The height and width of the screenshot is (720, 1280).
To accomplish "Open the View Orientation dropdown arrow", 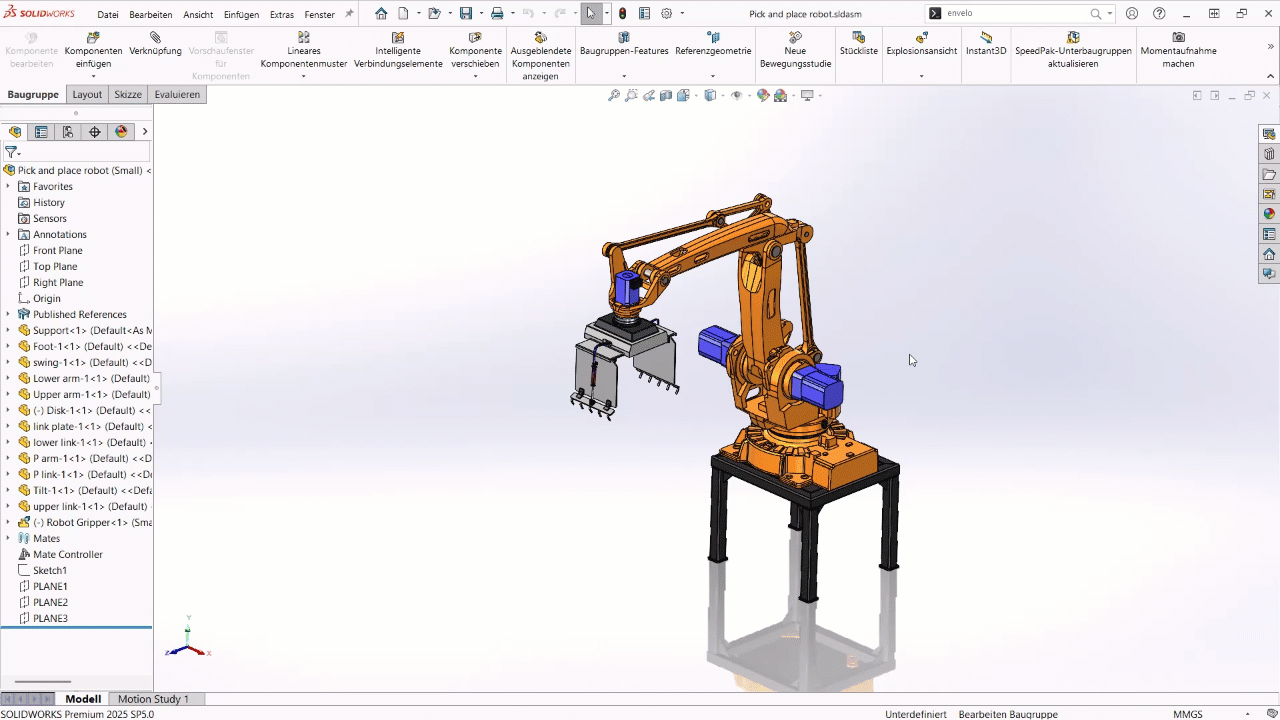I will [722, 95].
